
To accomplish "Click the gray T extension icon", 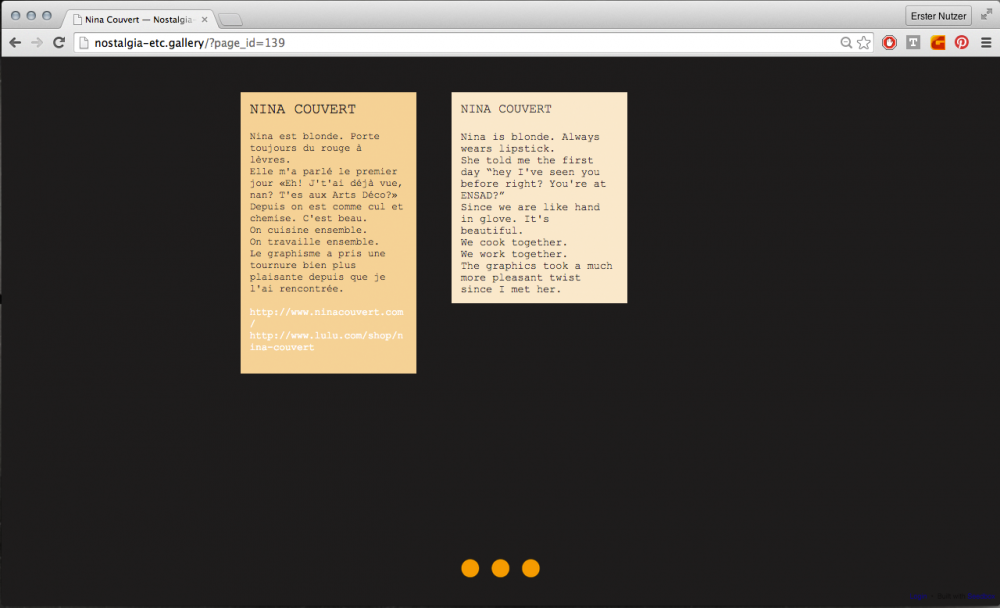I will (913, 42).
